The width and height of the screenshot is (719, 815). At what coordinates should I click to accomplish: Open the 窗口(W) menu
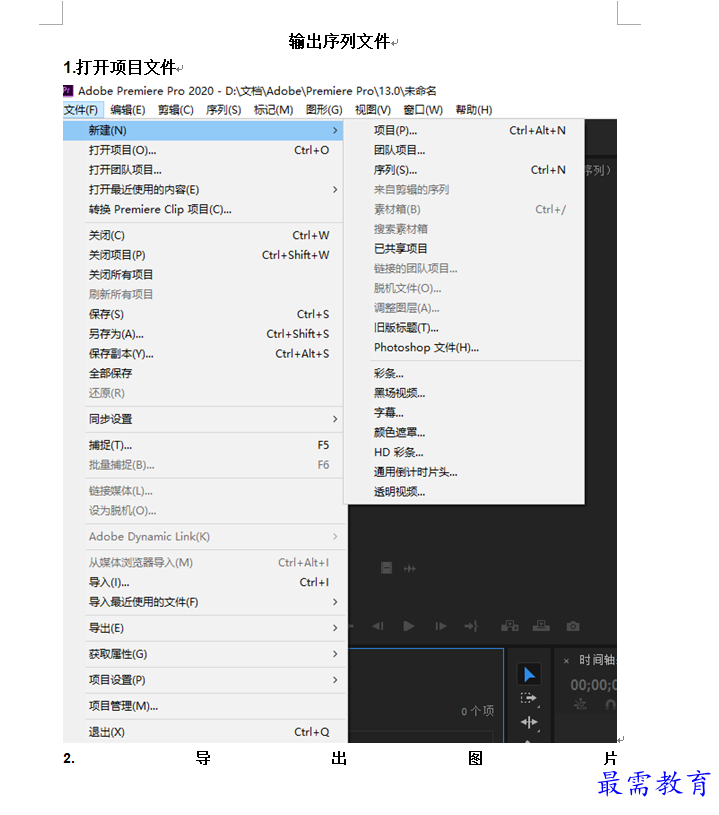423,110
